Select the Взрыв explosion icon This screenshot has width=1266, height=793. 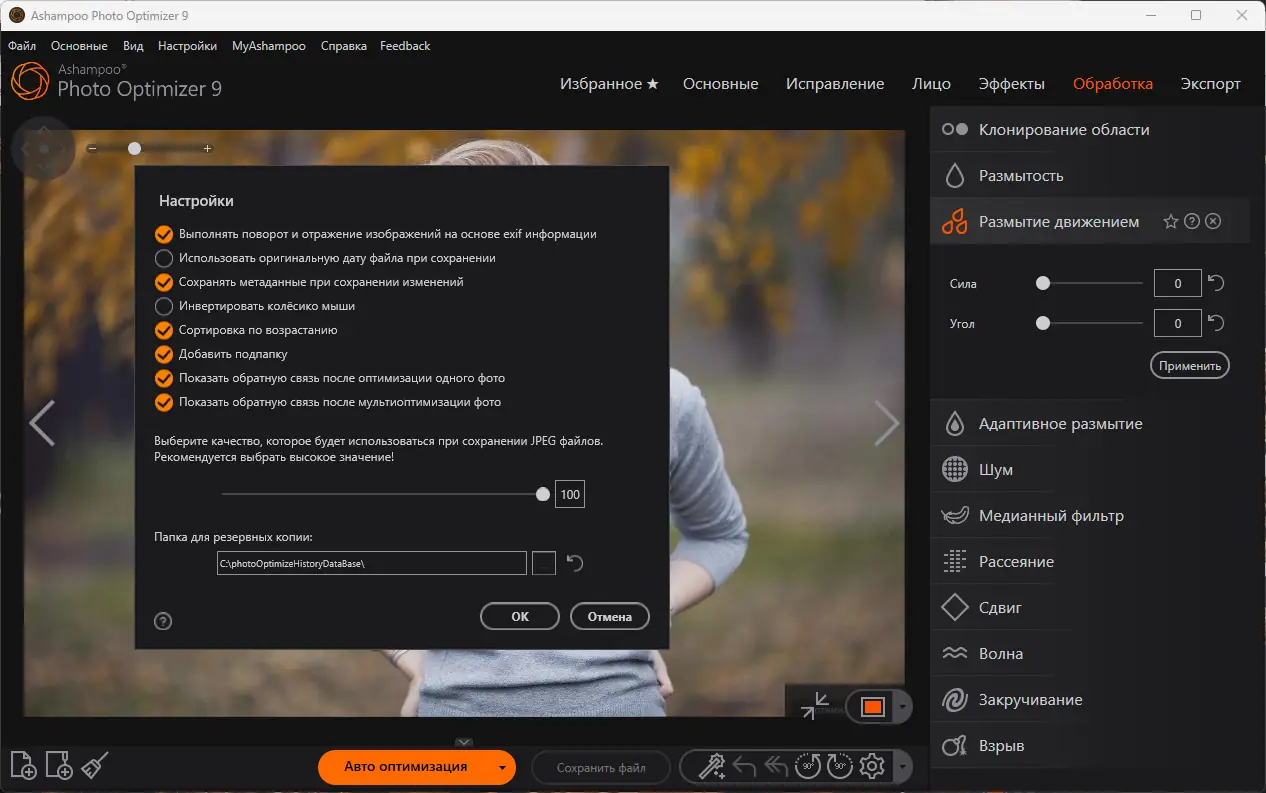click(x=955, y=746)
